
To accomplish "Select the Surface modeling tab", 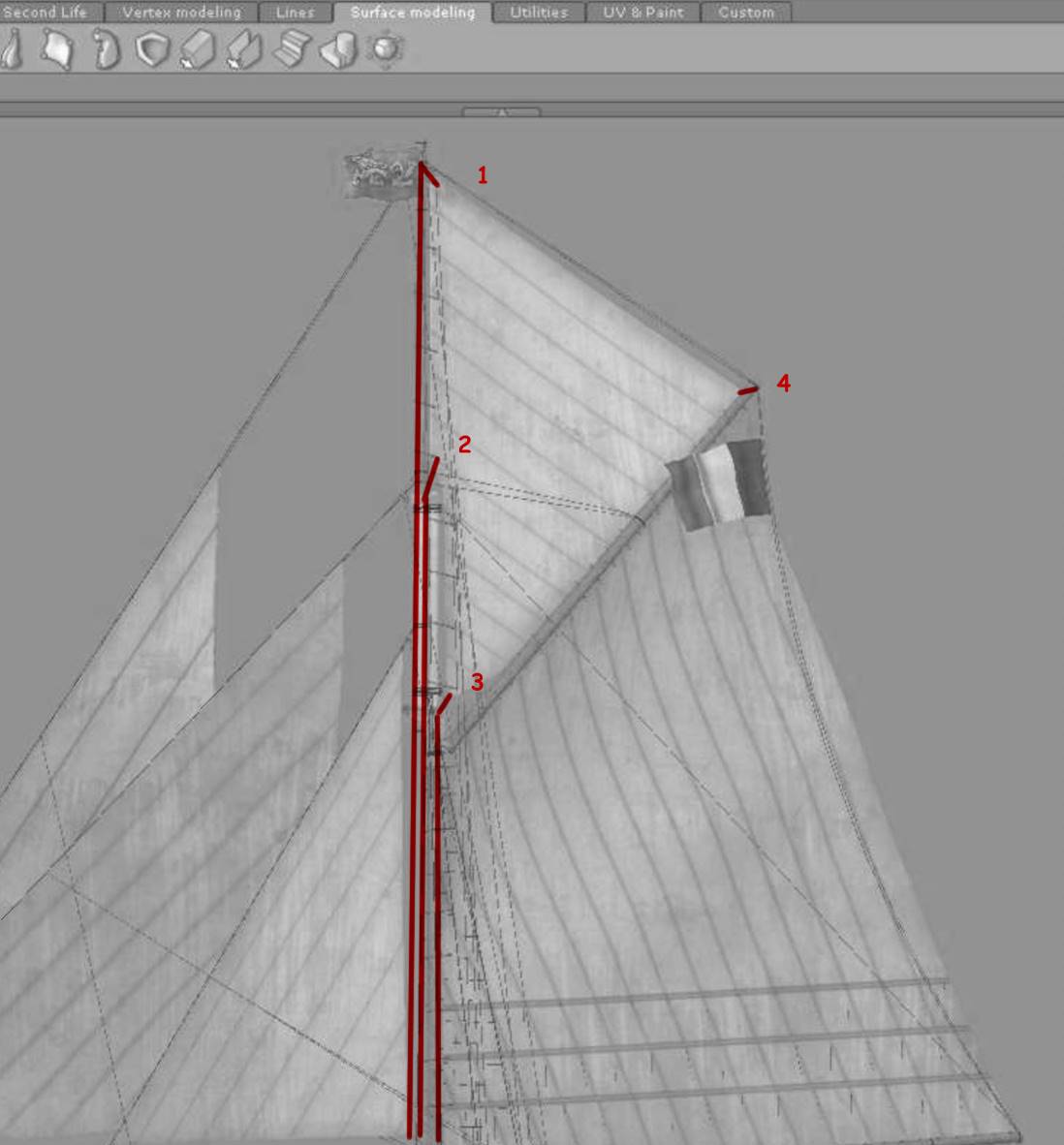I will tap(413, 12).
